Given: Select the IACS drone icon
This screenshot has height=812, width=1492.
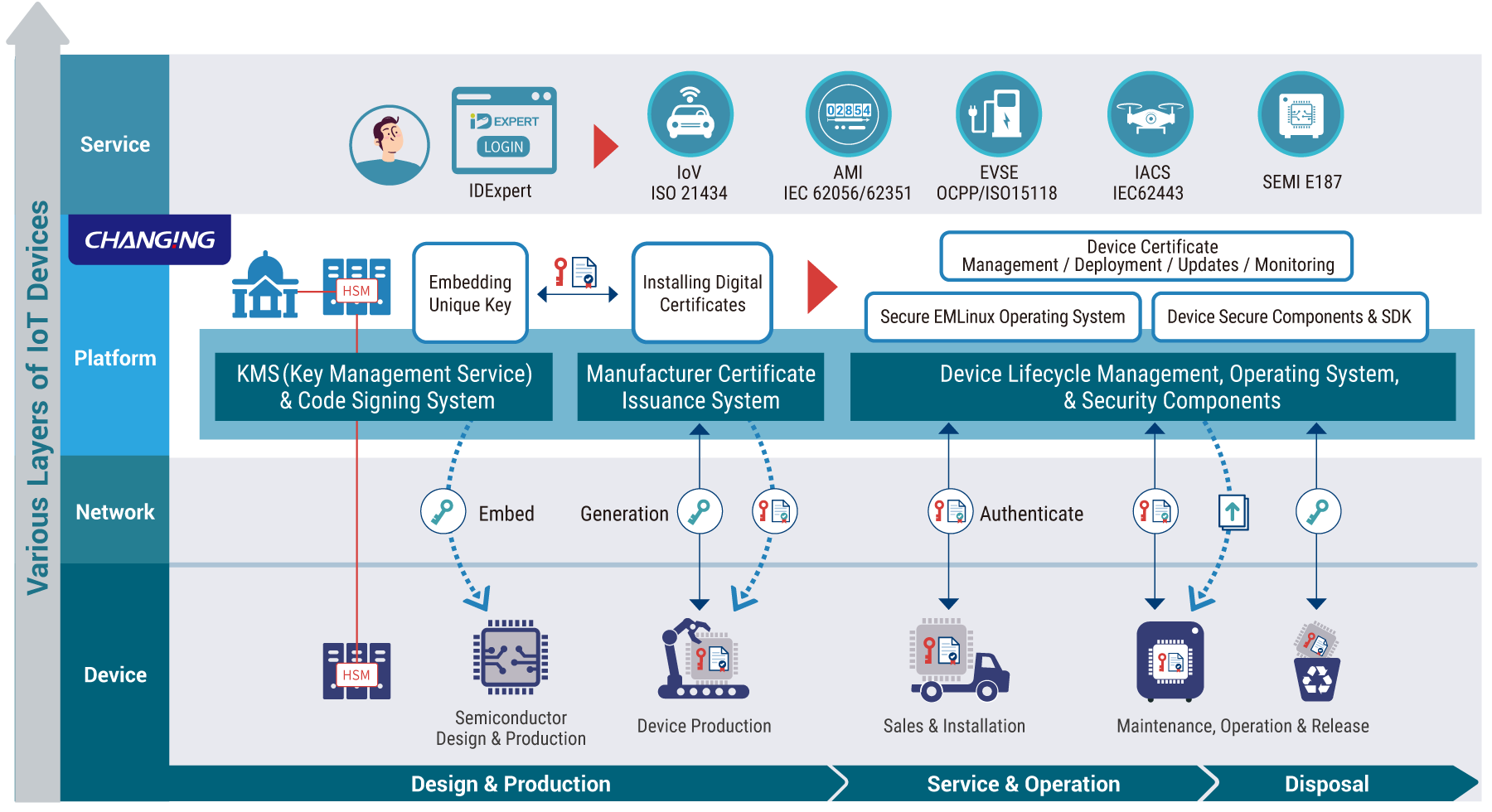Looking at the screenshot, I should (x=1150, y=114).
